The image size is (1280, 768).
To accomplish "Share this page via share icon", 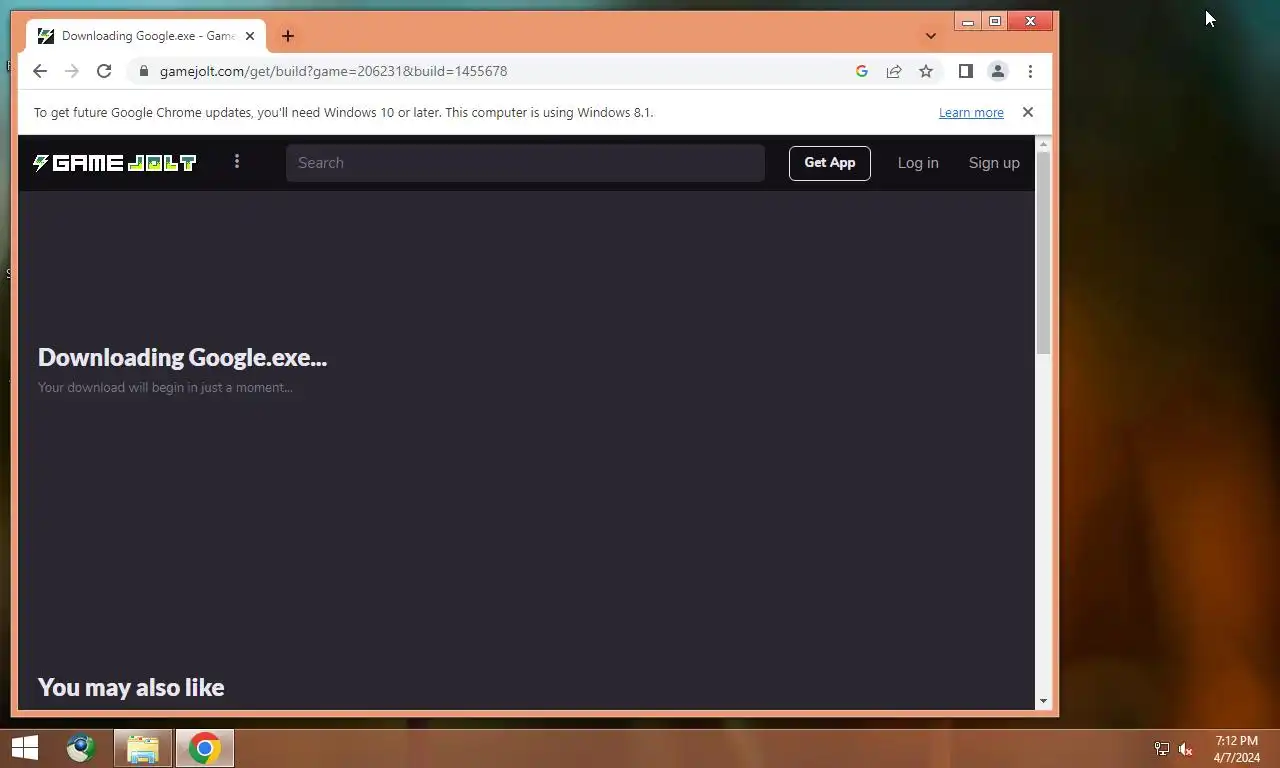I will pos(894,71).
